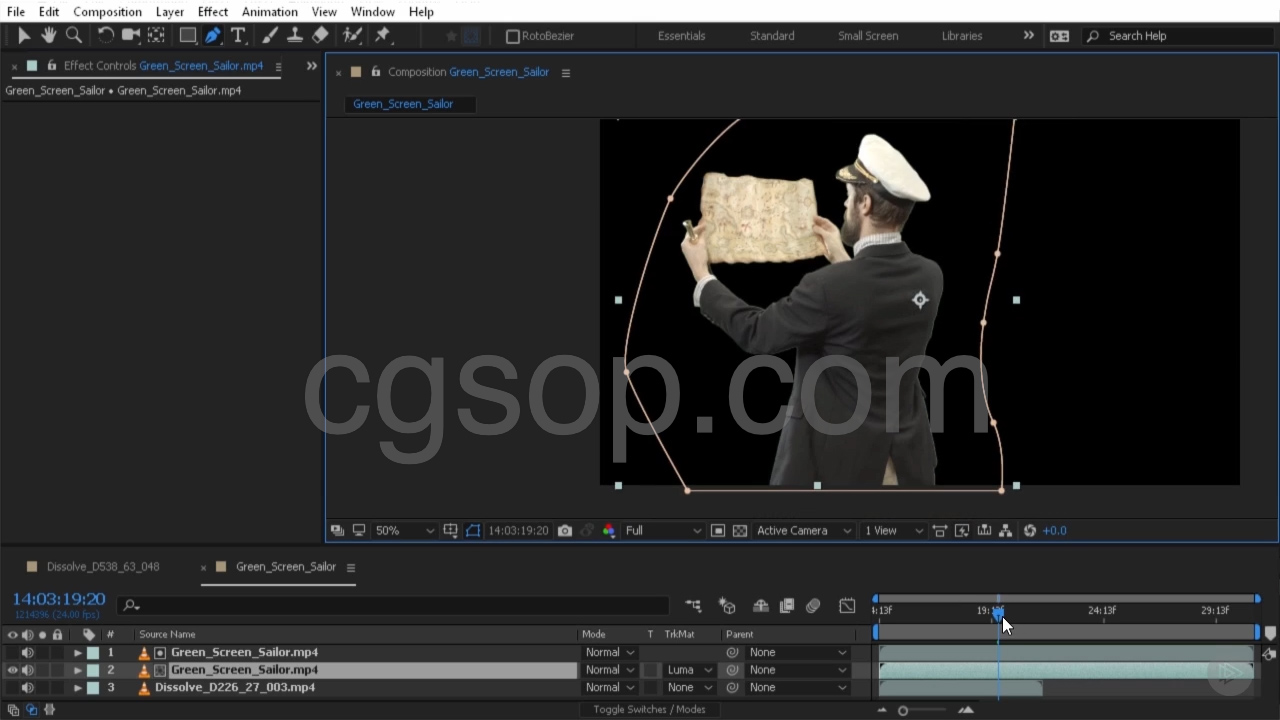Viewport: 1280px width, 720px height.
Task: Expand layer 1 Green_Screen_Sailor.mp4 properties
Action: coord(78,653)
